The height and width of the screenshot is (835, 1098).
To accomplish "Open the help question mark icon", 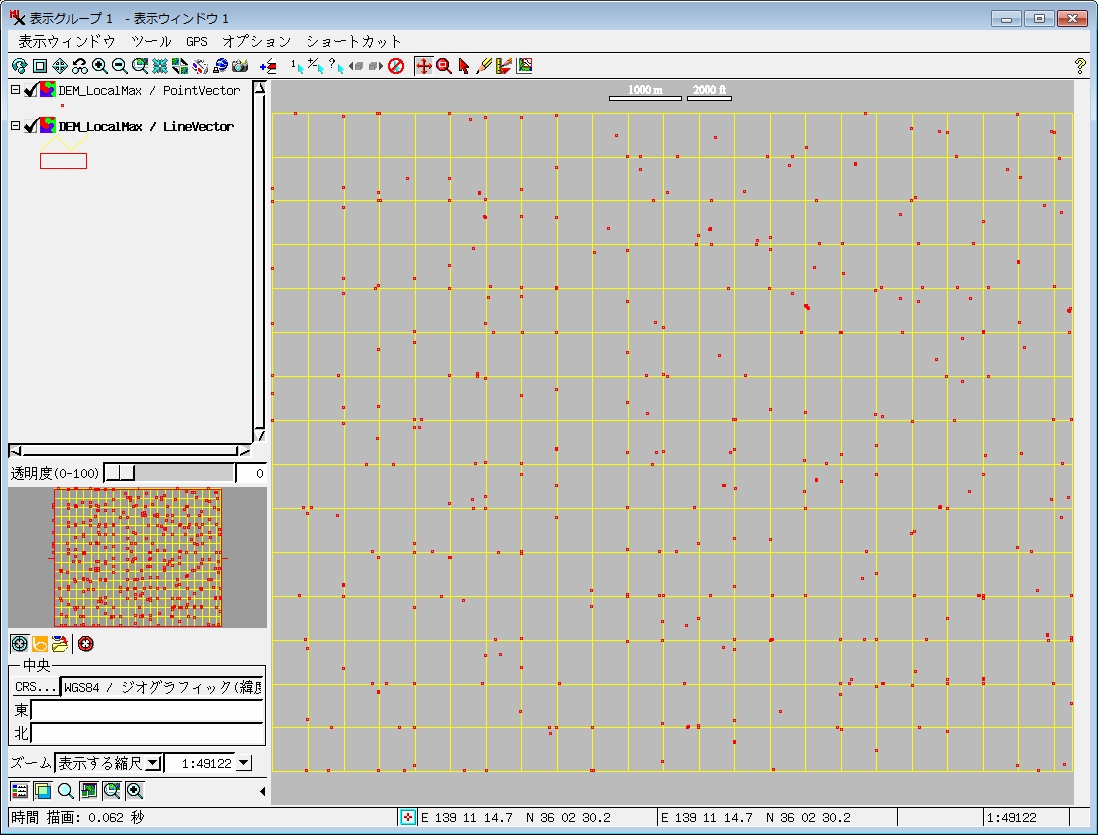I will click(x=1080, y=66).
